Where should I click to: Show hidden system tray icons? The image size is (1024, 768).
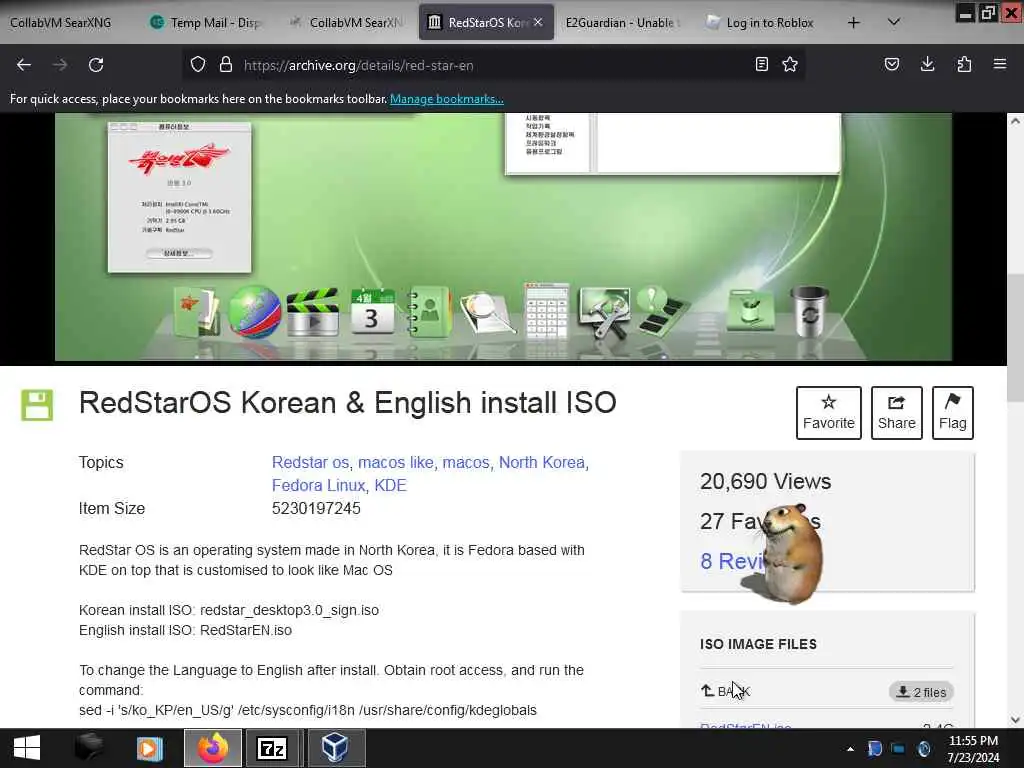(850, 749)
